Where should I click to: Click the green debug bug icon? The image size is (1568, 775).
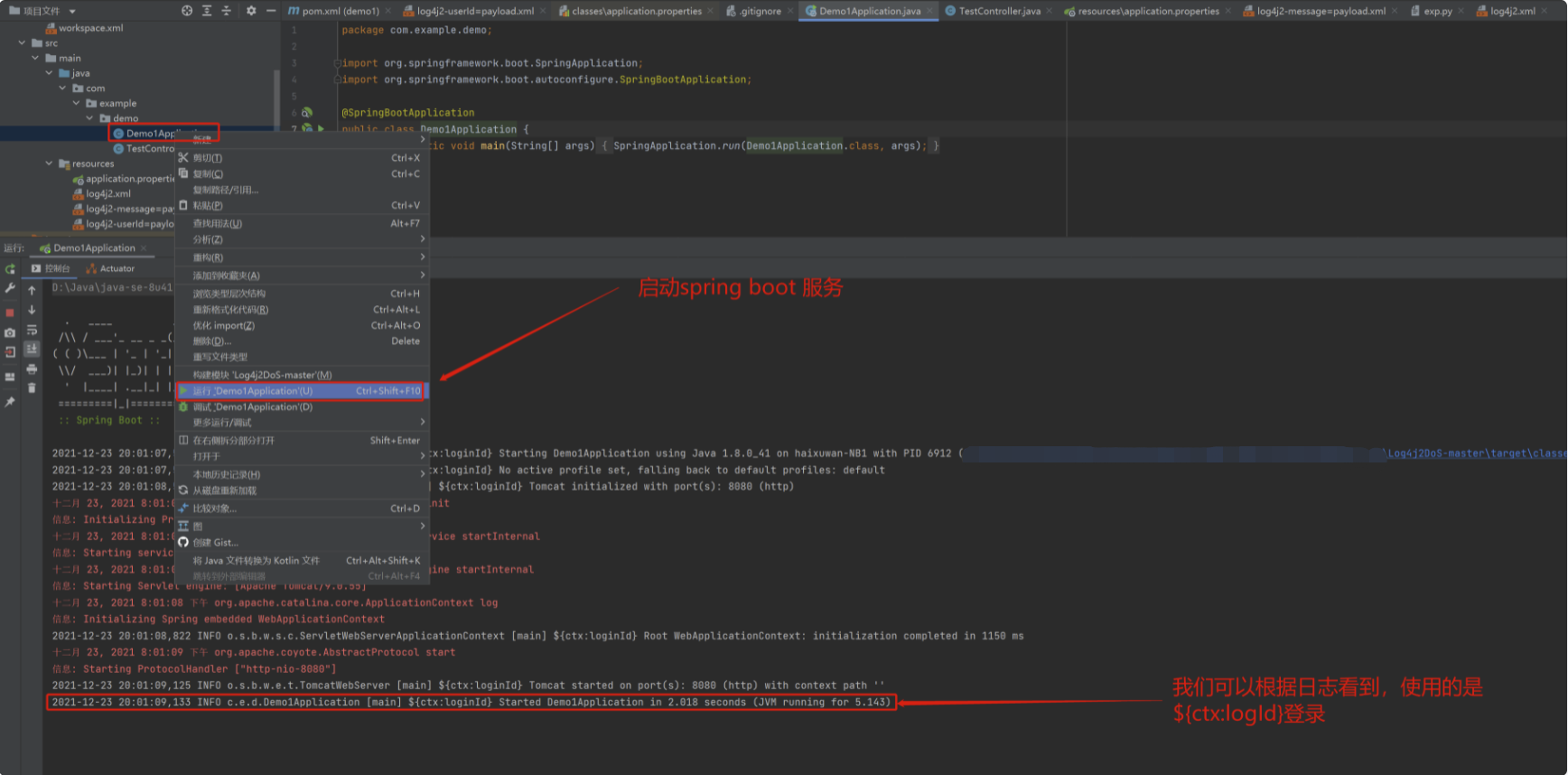click(x=183, y=406)
